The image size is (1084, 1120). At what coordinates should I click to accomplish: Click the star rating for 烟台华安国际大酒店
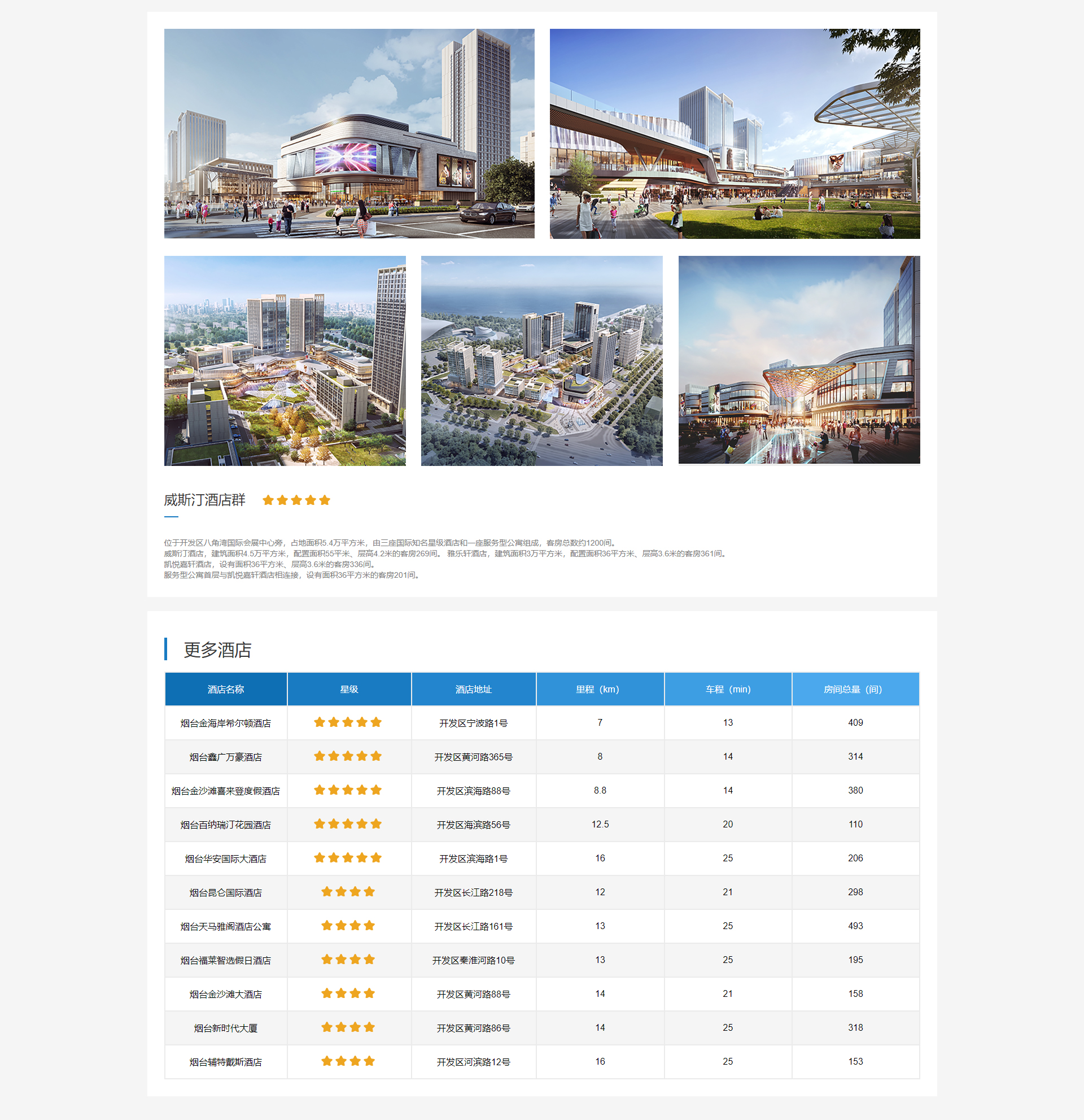[x=348, y=858]
